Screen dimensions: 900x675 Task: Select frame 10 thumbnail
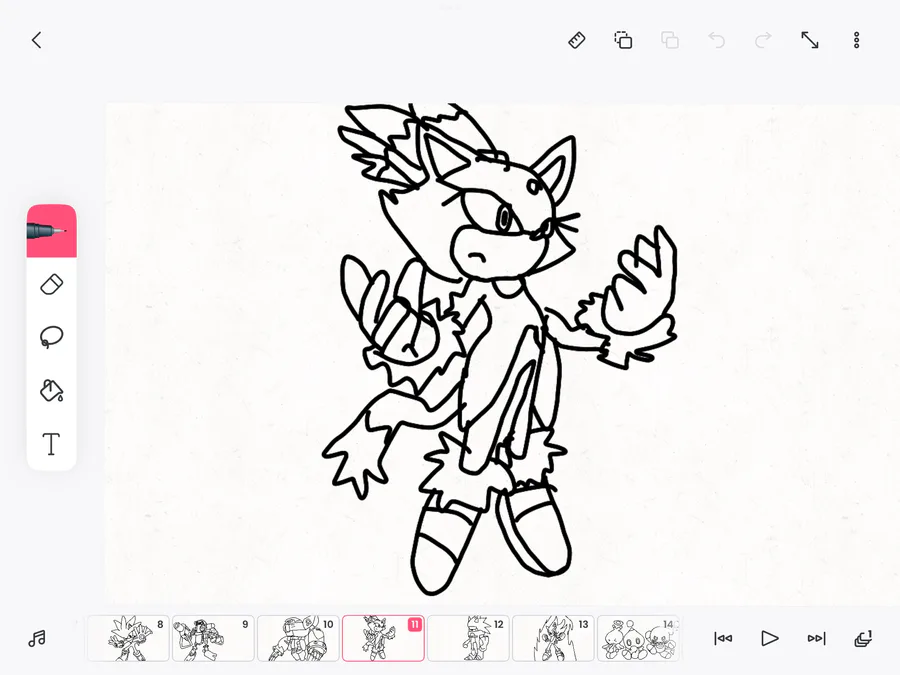coord(298,638)
